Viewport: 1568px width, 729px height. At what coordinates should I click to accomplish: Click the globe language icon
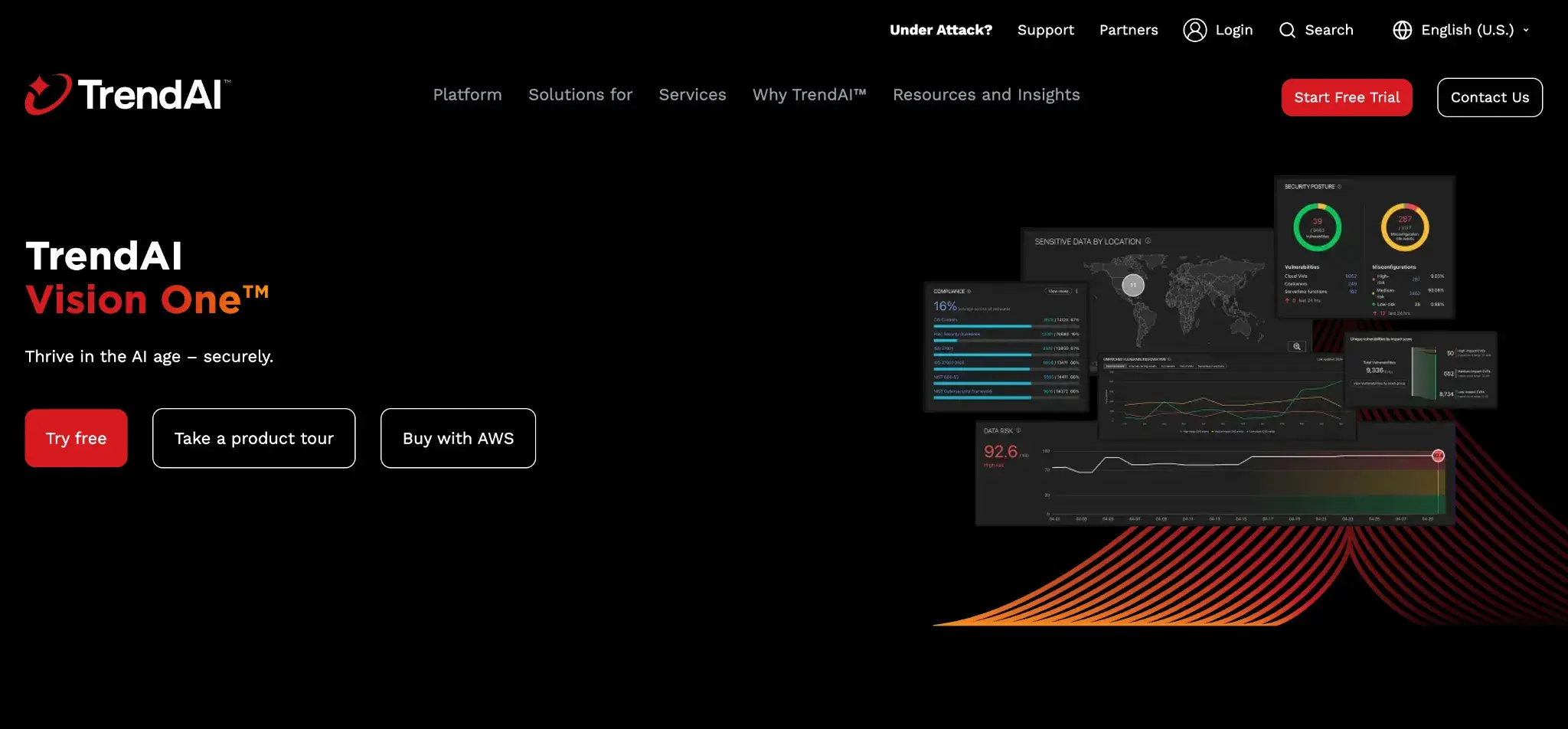[1402, 30]
